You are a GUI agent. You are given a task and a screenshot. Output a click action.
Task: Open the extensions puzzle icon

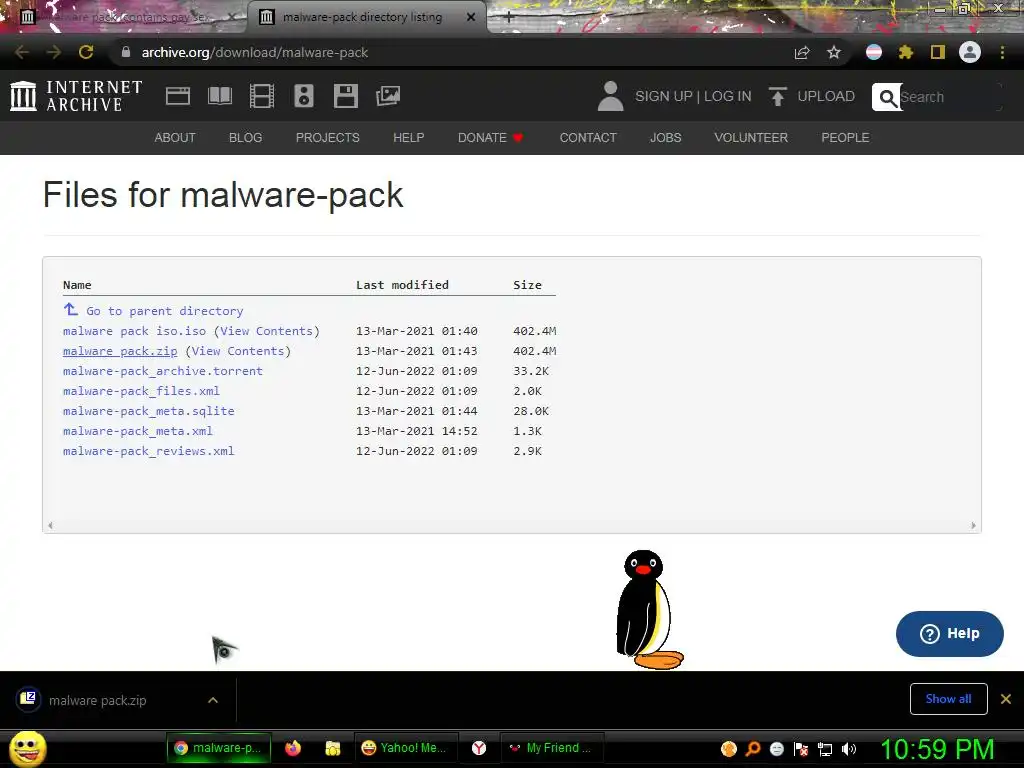(906, 52)
